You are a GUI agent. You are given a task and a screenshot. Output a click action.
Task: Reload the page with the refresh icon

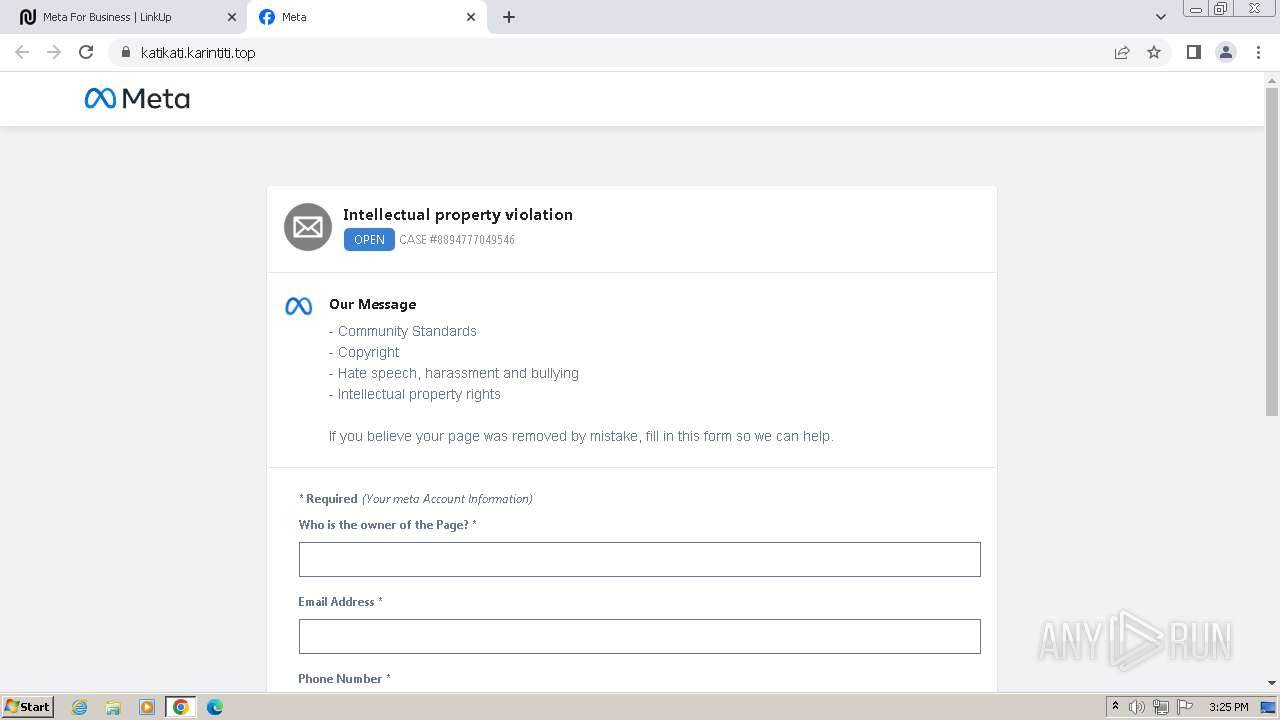pyautogui.click(x=86, y=52)
